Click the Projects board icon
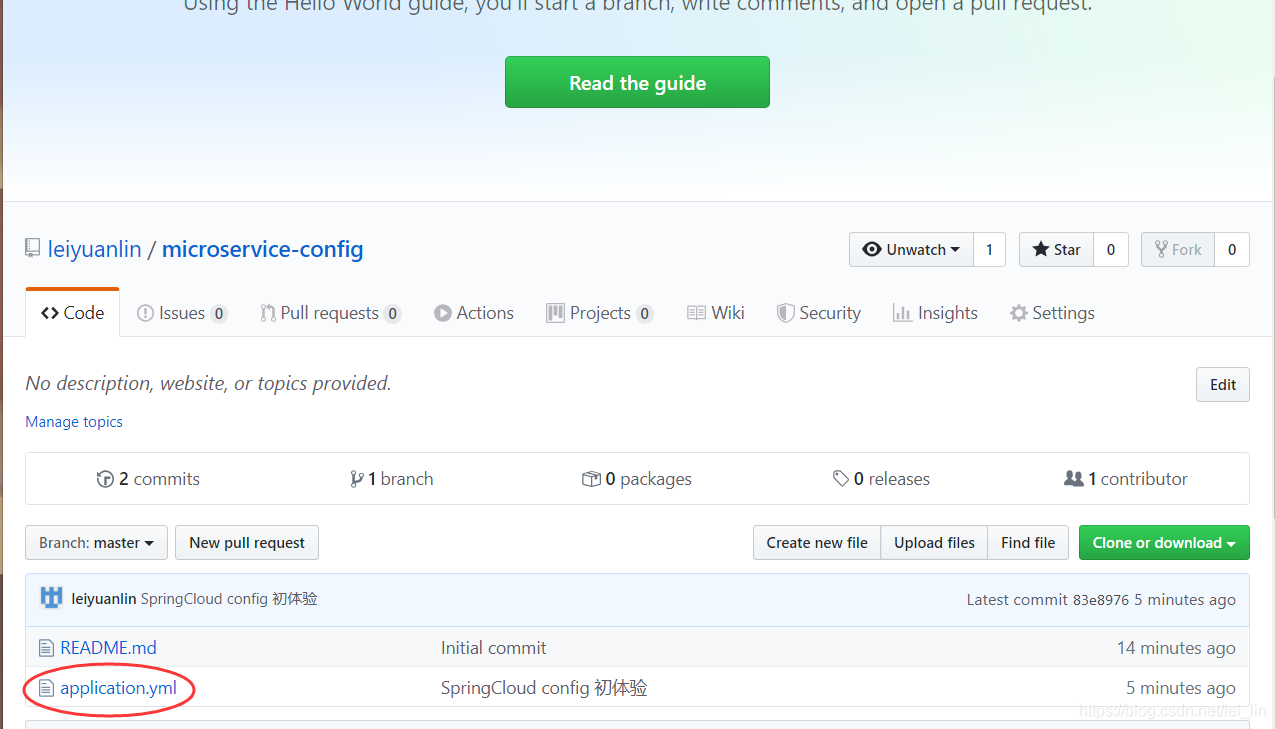 click(x=555, y=313)
